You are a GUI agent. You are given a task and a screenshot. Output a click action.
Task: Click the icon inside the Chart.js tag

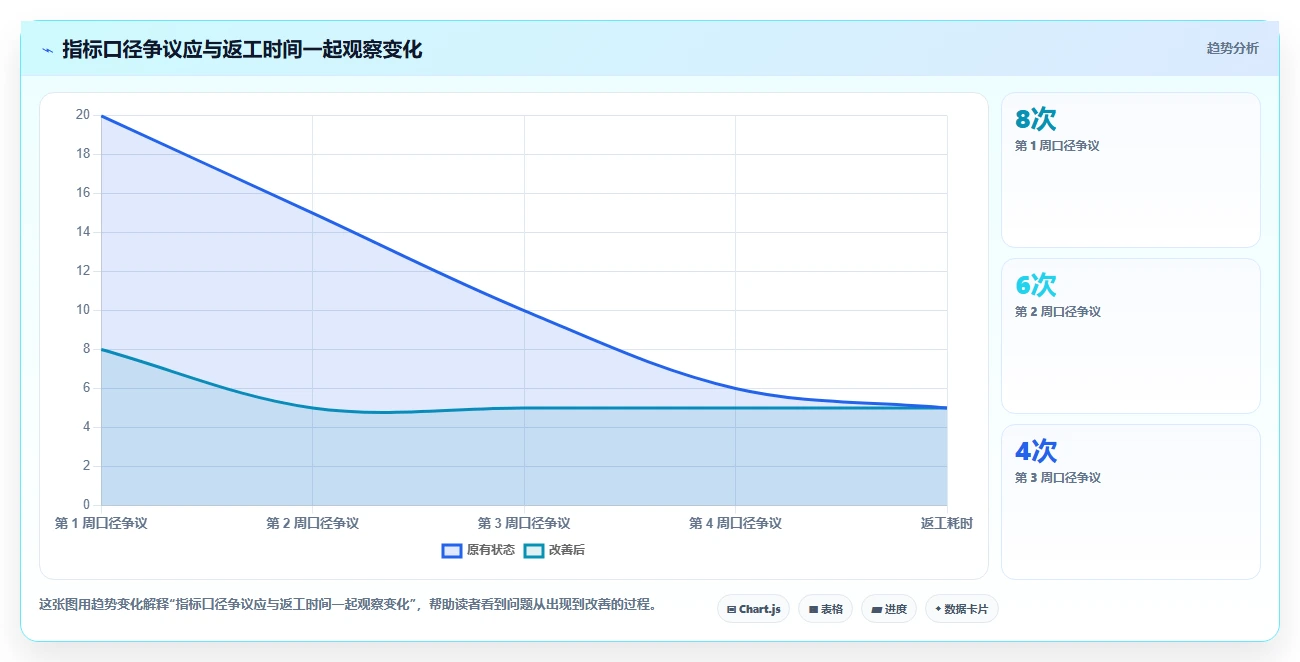(x=732, y=609)
